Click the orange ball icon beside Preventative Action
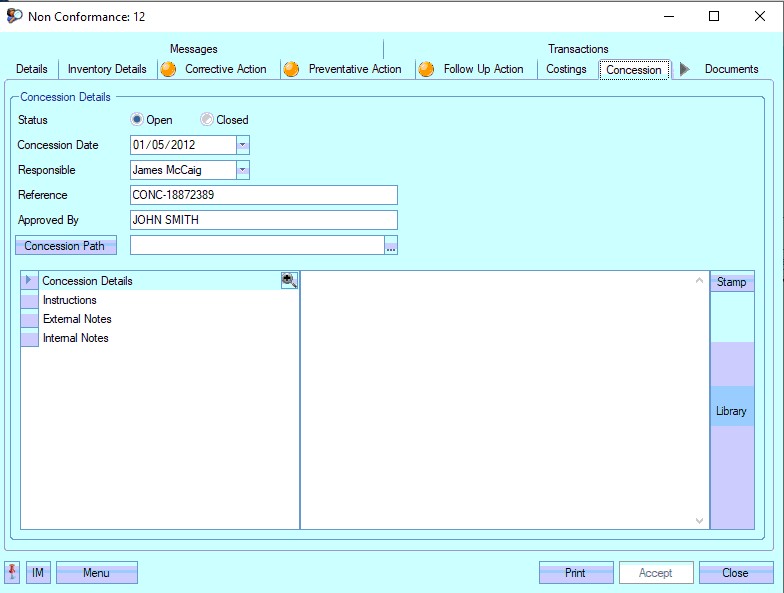This screenshot has width=784, height=593. 291,69
